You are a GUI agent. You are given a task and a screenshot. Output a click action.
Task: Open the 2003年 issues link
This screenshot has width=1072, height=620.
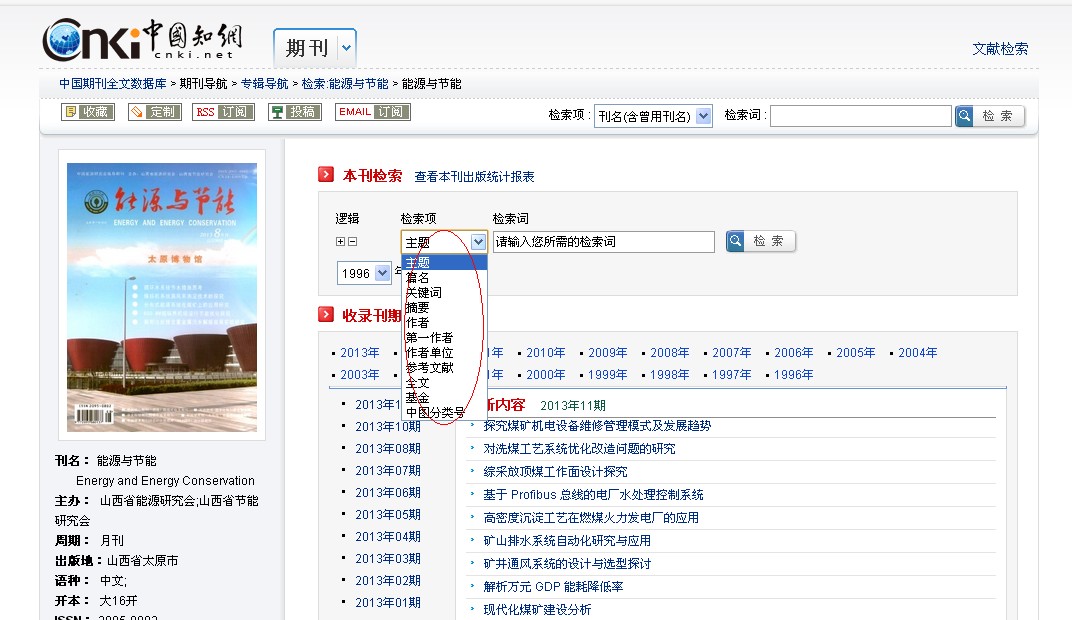coord(360,375)
